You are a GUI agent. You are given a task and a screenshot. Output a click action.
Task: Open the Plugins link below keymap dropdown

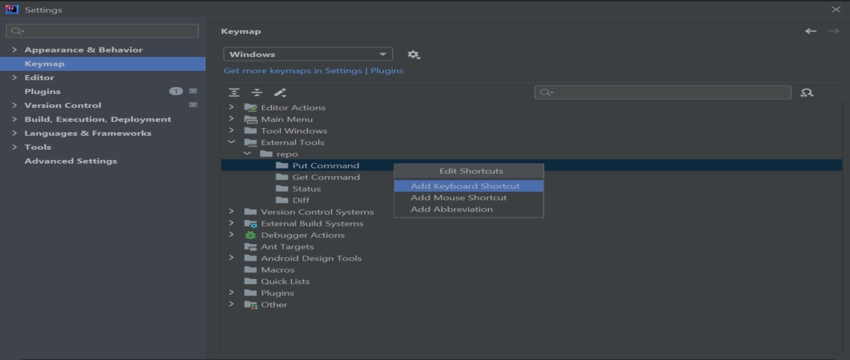pos(387,71)
